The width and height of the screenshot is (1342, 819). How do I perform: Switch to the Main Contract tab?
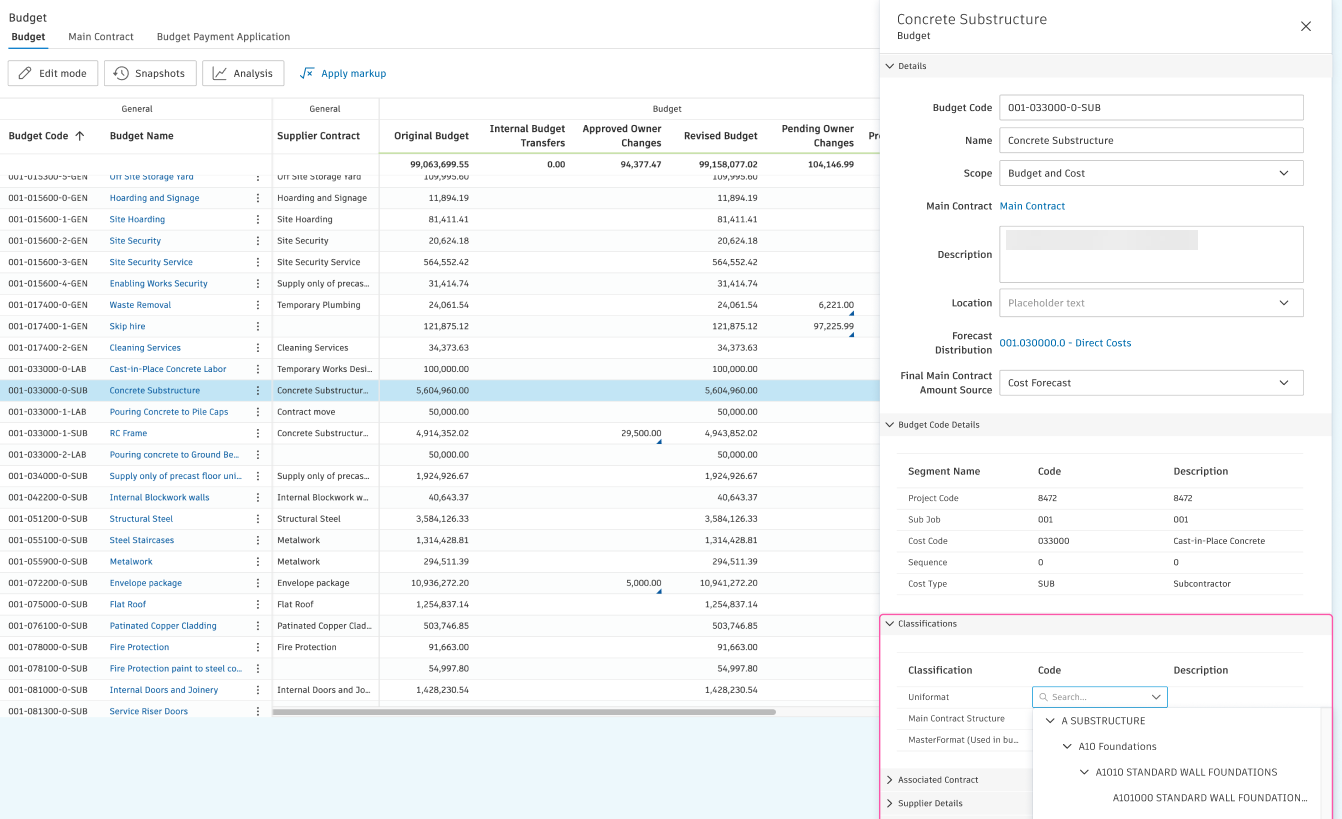click(x=101, y=37)
